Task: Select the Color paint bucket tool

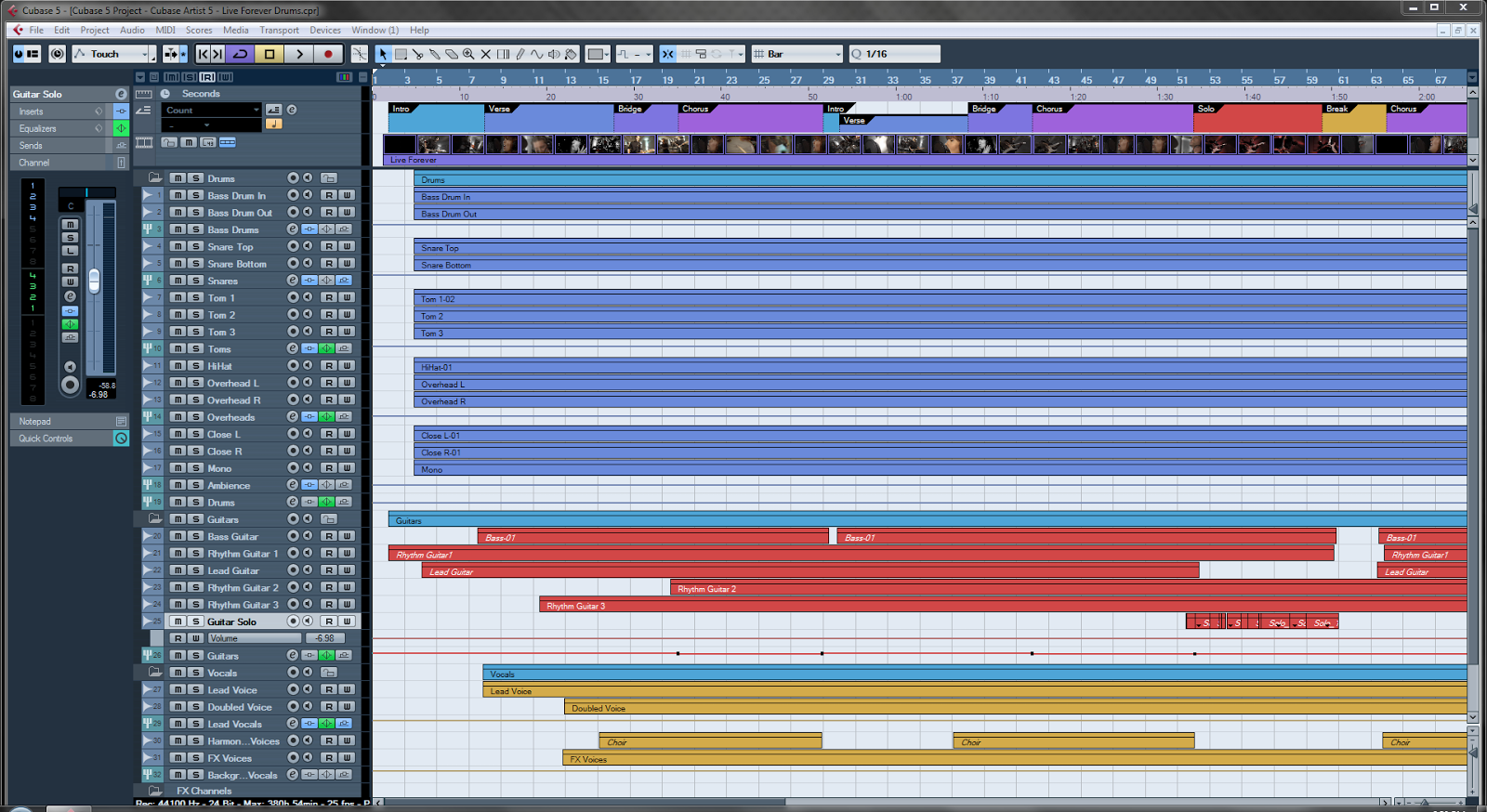Action: 571,54
